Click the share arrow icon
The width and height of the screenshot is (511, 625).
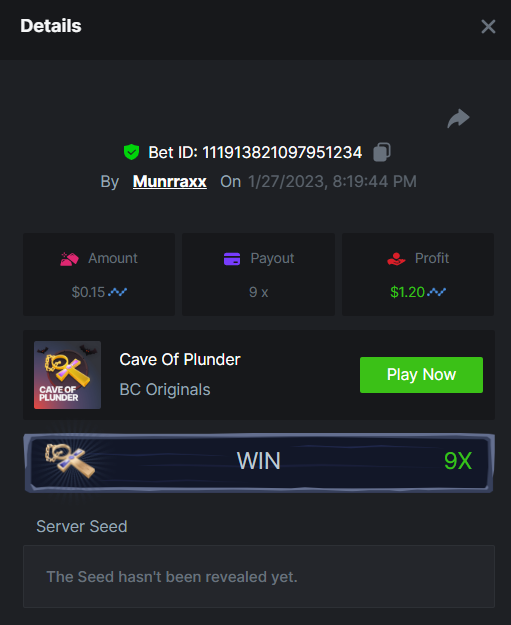(458, 118)
